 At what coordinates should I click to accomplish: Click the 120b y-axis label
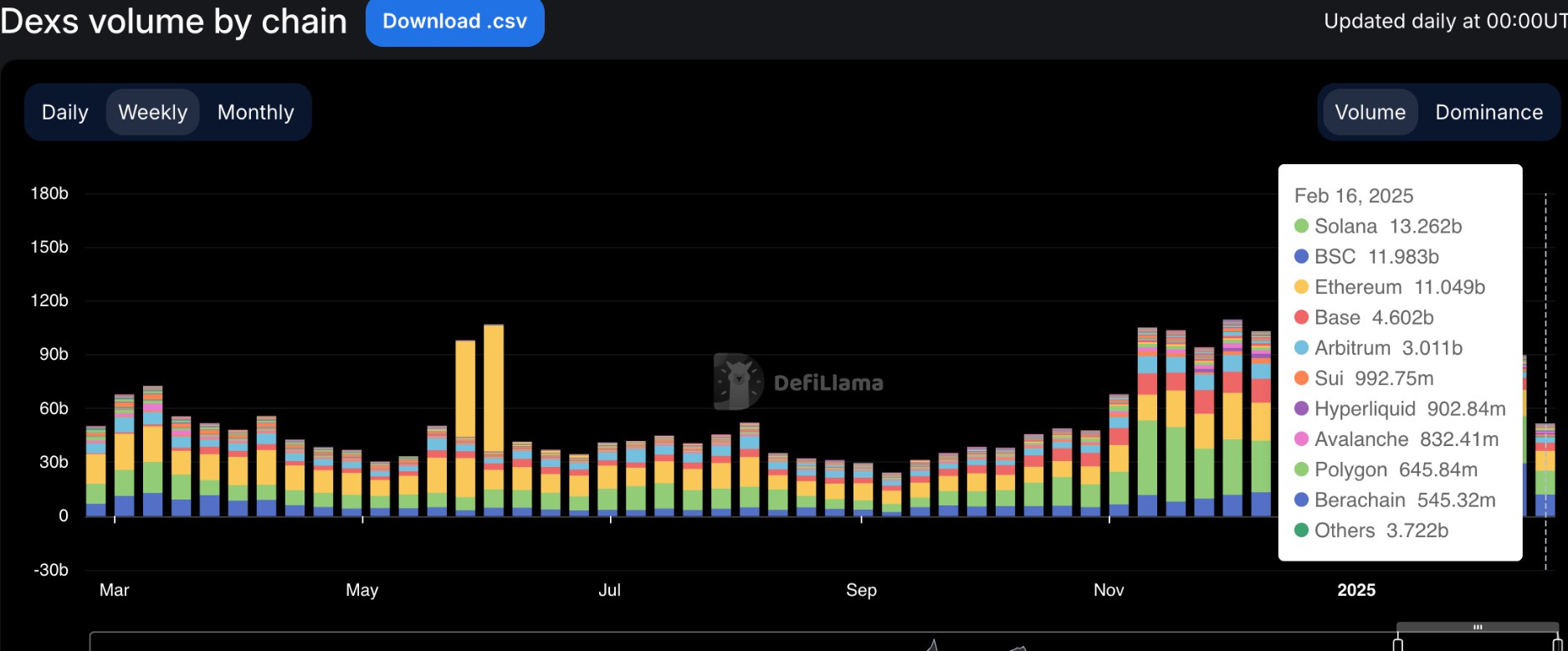49,300
